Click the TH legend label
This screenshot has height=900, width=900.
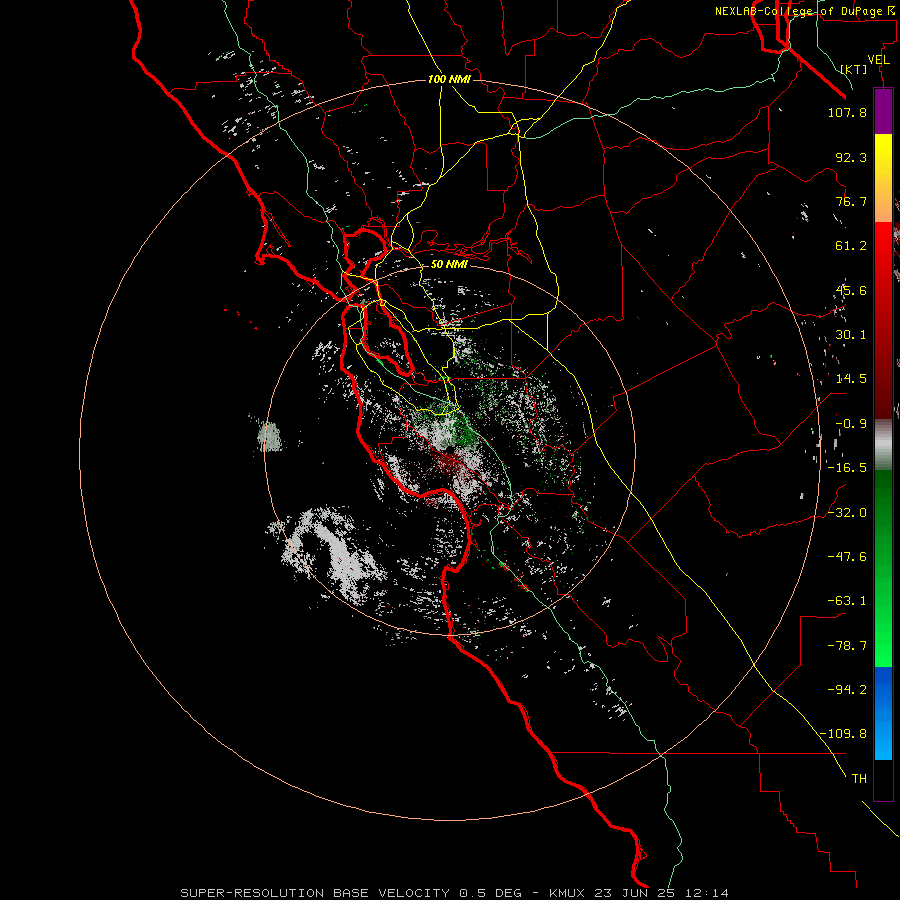click(x=859, y=779)
